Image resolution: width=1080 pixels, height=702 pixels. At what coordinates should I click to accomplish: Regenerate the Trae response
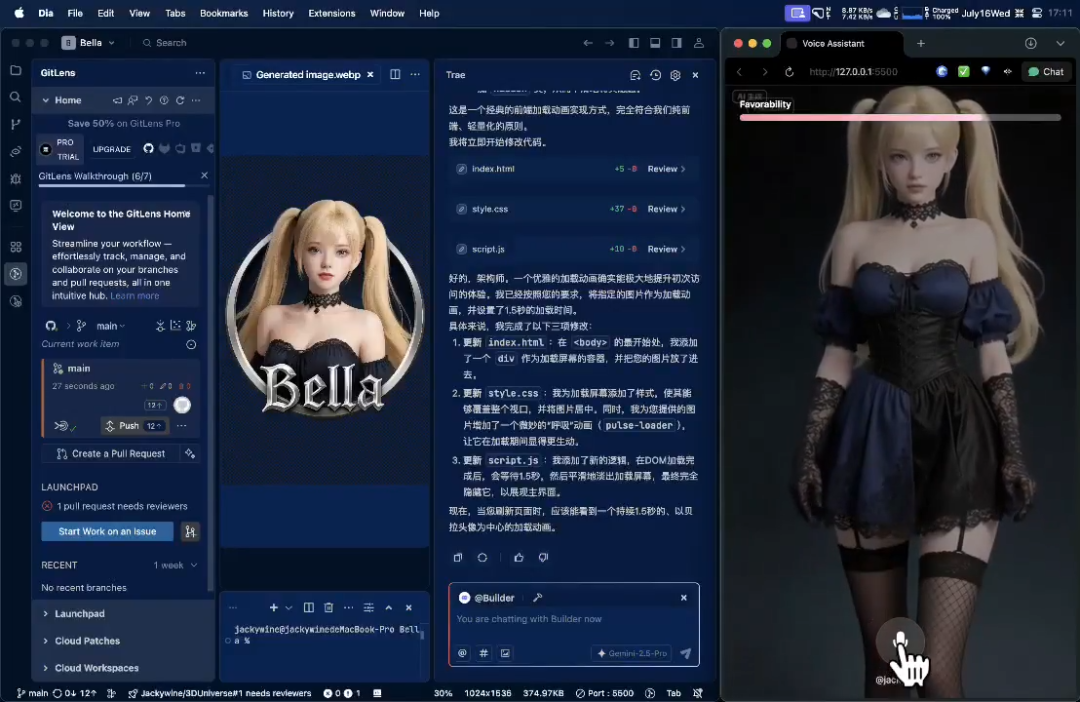tap(482, 557)
